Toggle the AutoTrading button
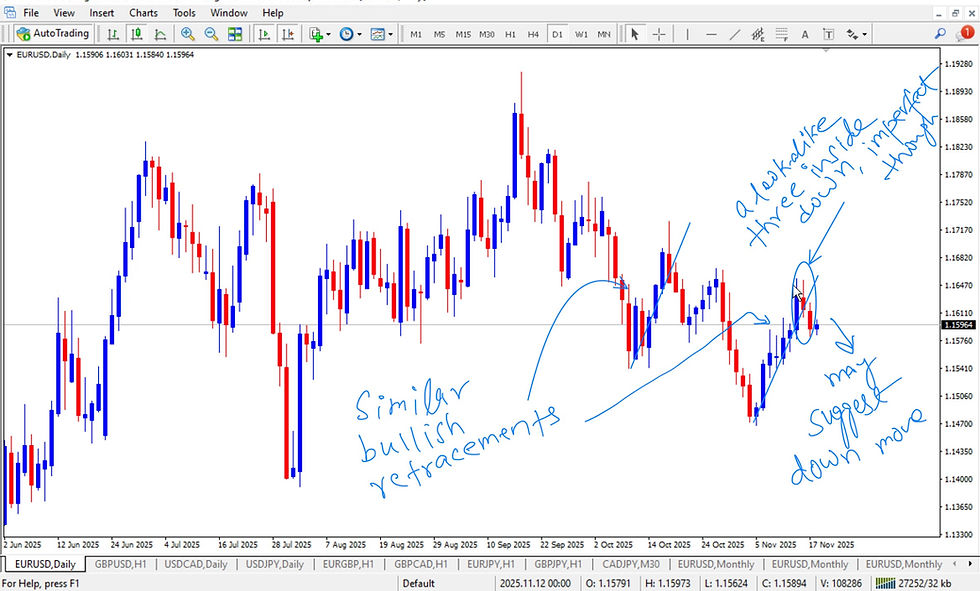 [53, 34]
